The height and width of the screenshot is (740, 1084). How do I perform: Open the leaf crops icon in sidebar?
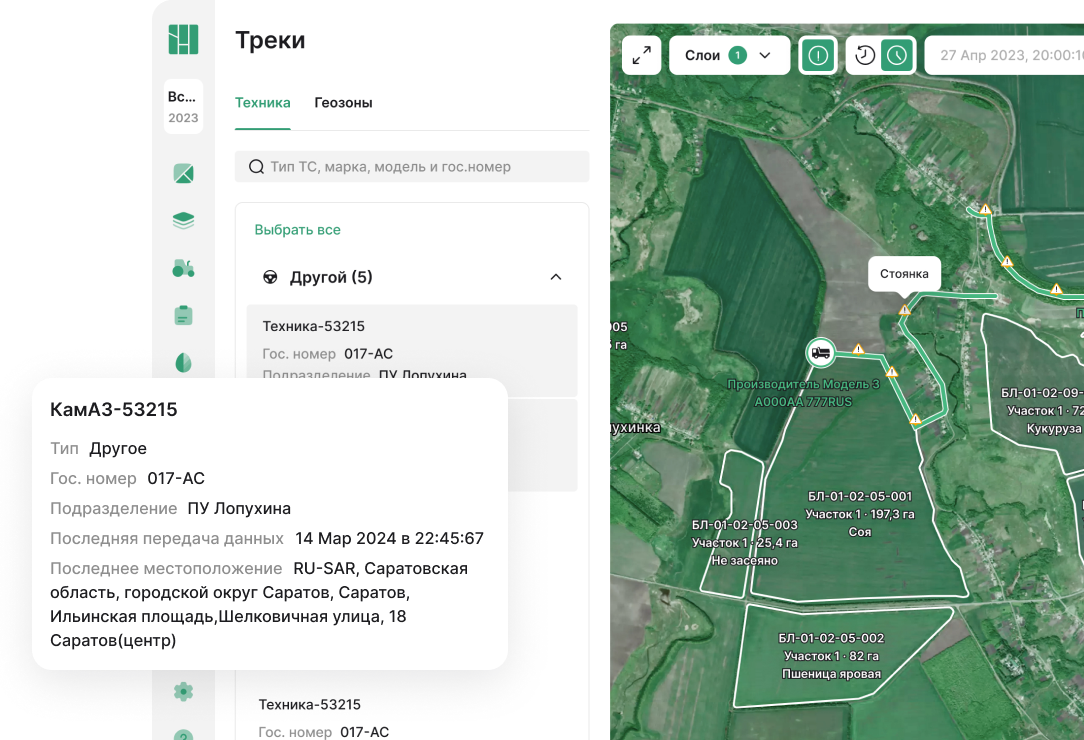click(183, 362)
